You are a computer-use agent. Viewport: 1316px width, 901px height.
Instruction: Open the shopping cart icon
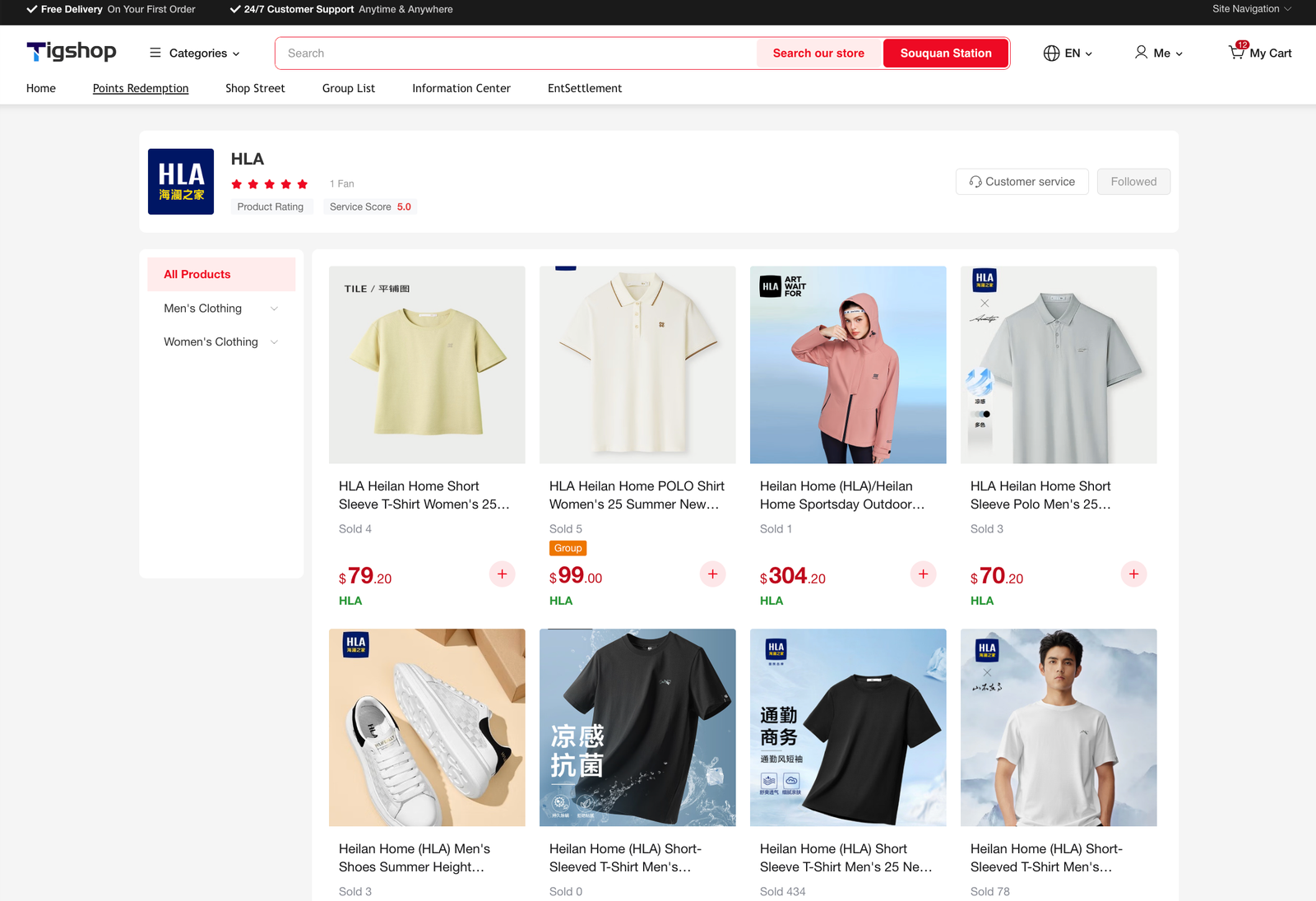tap(1236, 53)
